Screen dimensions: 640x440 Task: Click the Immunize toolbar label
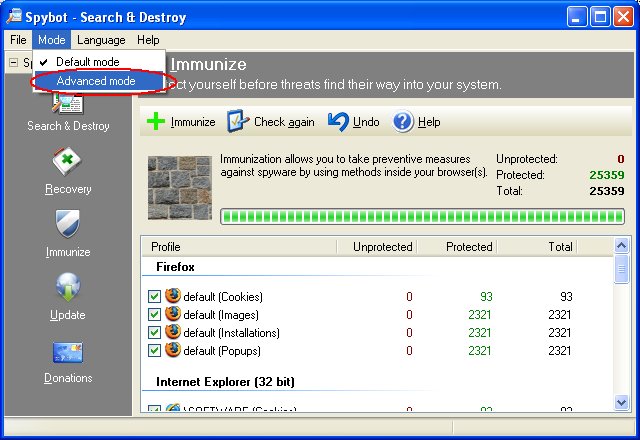pos(193,122)
